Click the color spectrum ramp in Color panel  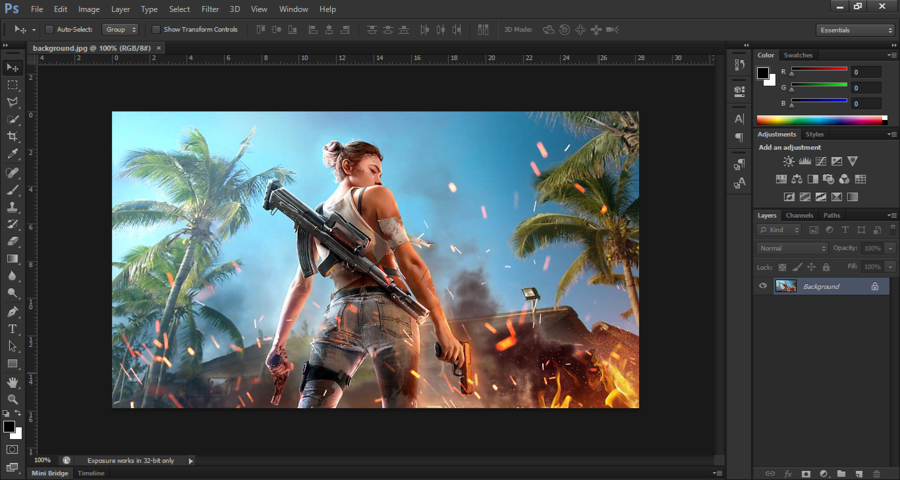click(821, 120)
